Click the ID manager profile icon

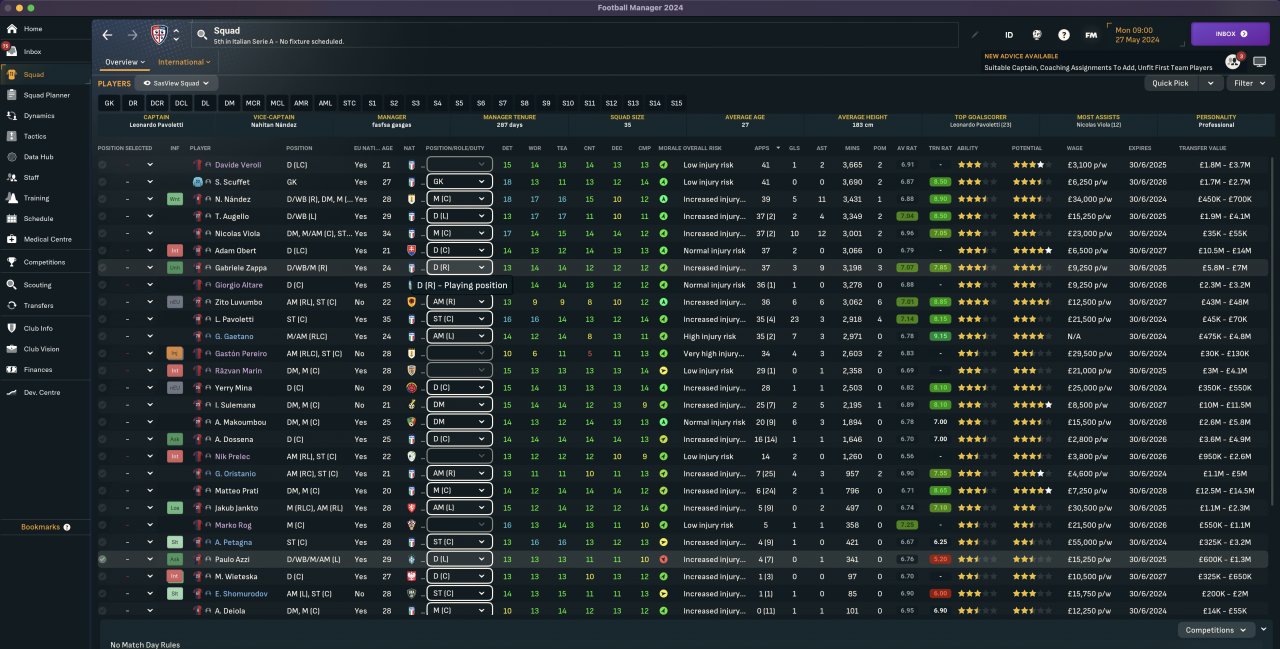pos(1009,35)
